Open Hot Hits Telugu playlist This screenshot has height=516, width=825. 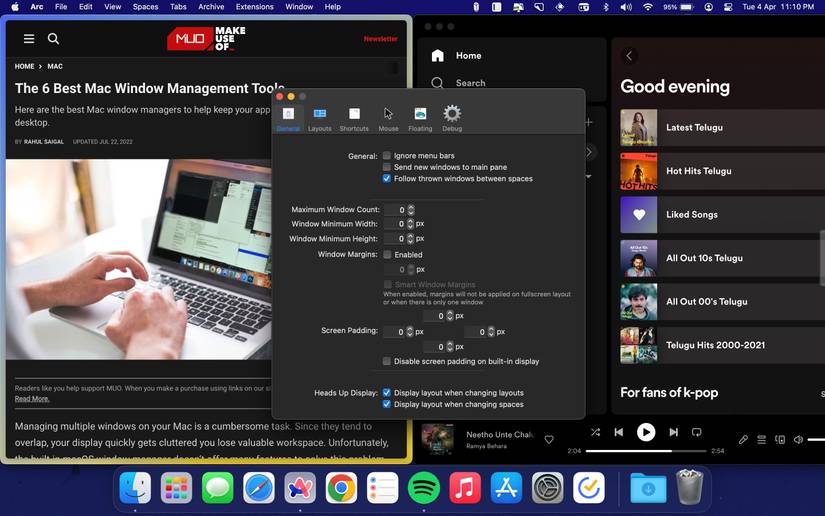(x=722, y=171)
